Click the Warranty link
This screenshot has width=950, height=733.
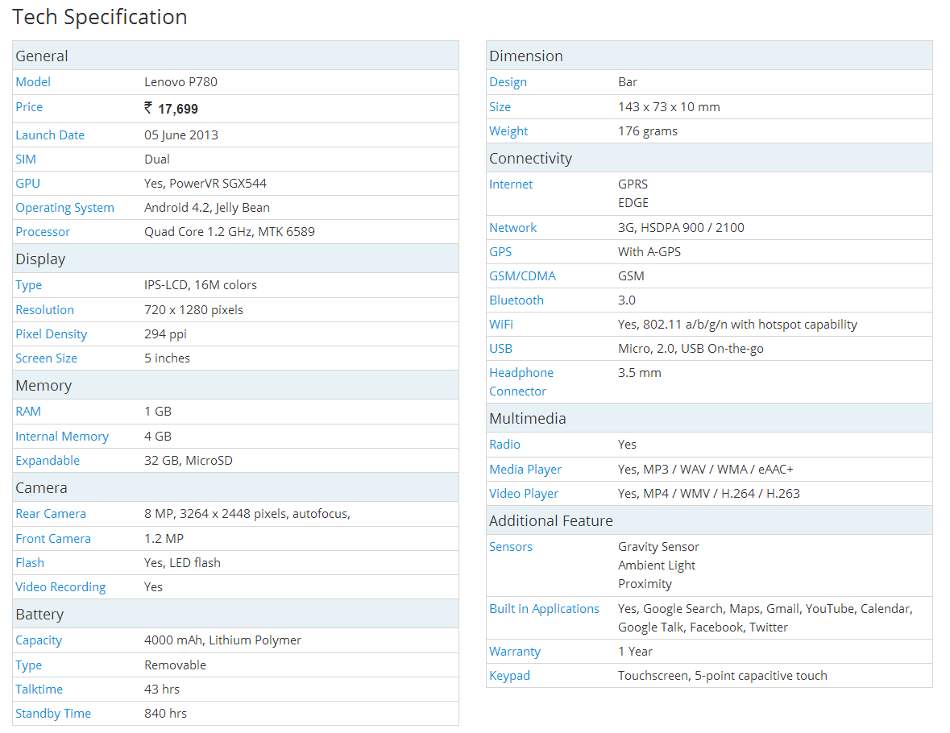514,652
